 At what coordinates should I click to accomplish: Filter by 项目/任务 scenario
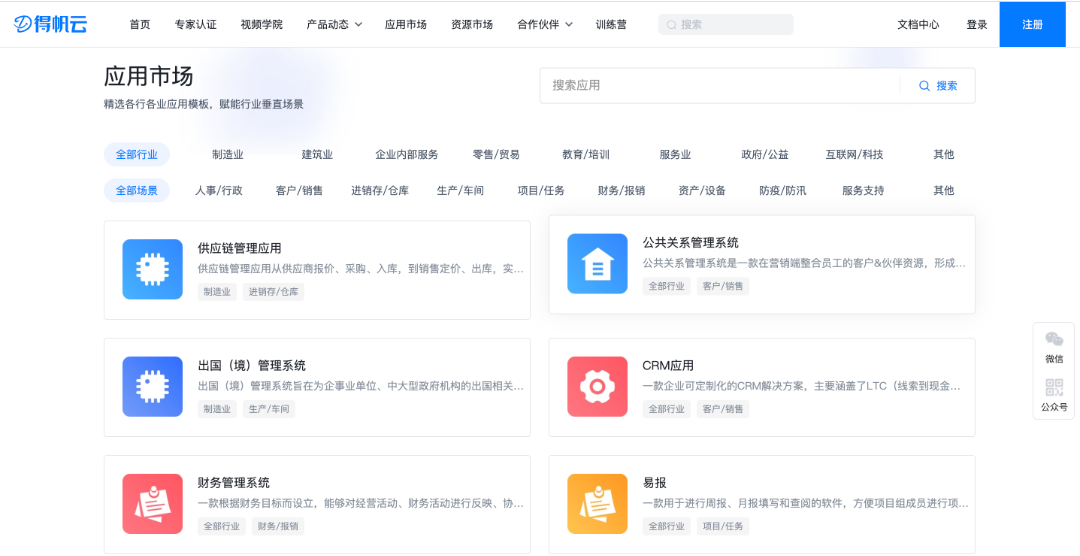(541, 190)
